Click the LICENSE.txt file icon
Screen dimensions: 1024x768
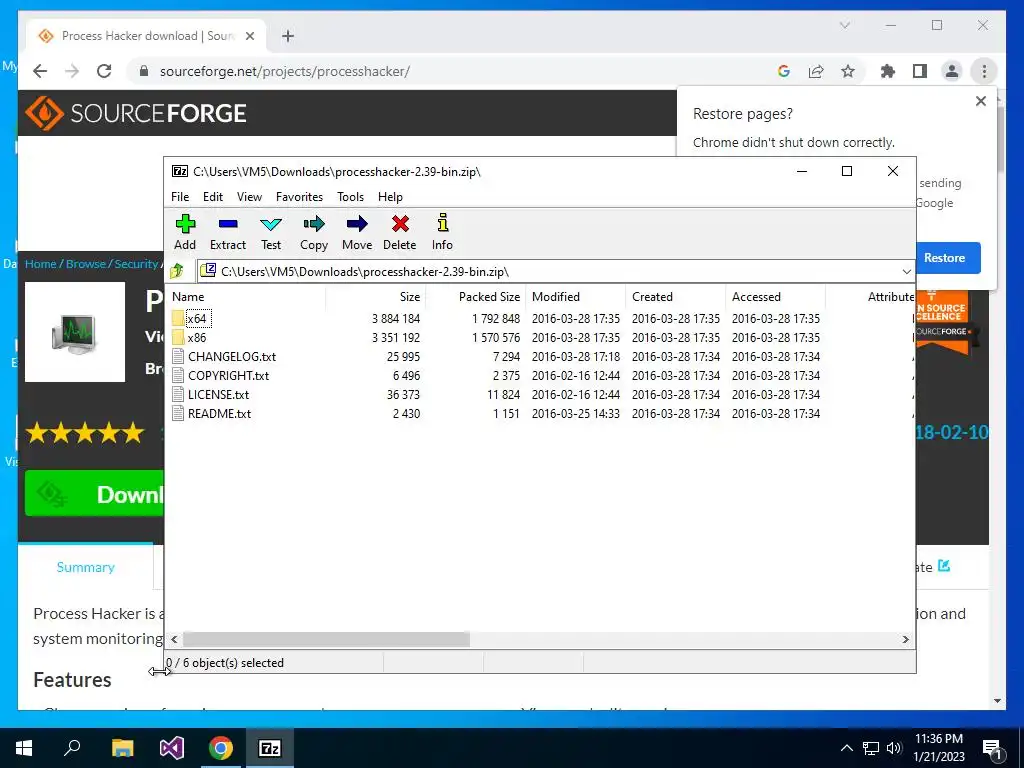click(178, 394)
